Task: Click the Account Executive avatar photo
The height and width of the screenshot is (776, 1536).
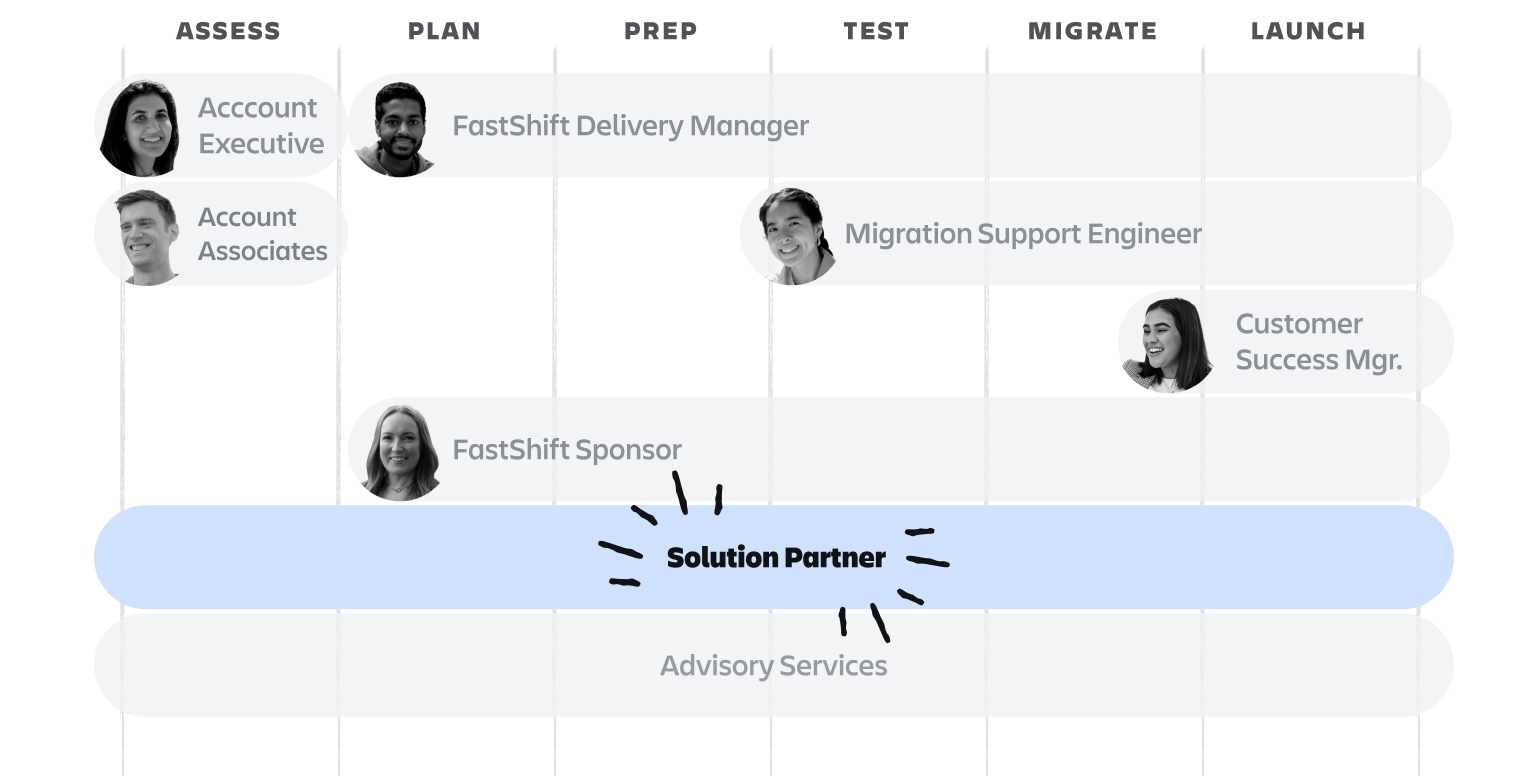Action: tap(141, 127)
